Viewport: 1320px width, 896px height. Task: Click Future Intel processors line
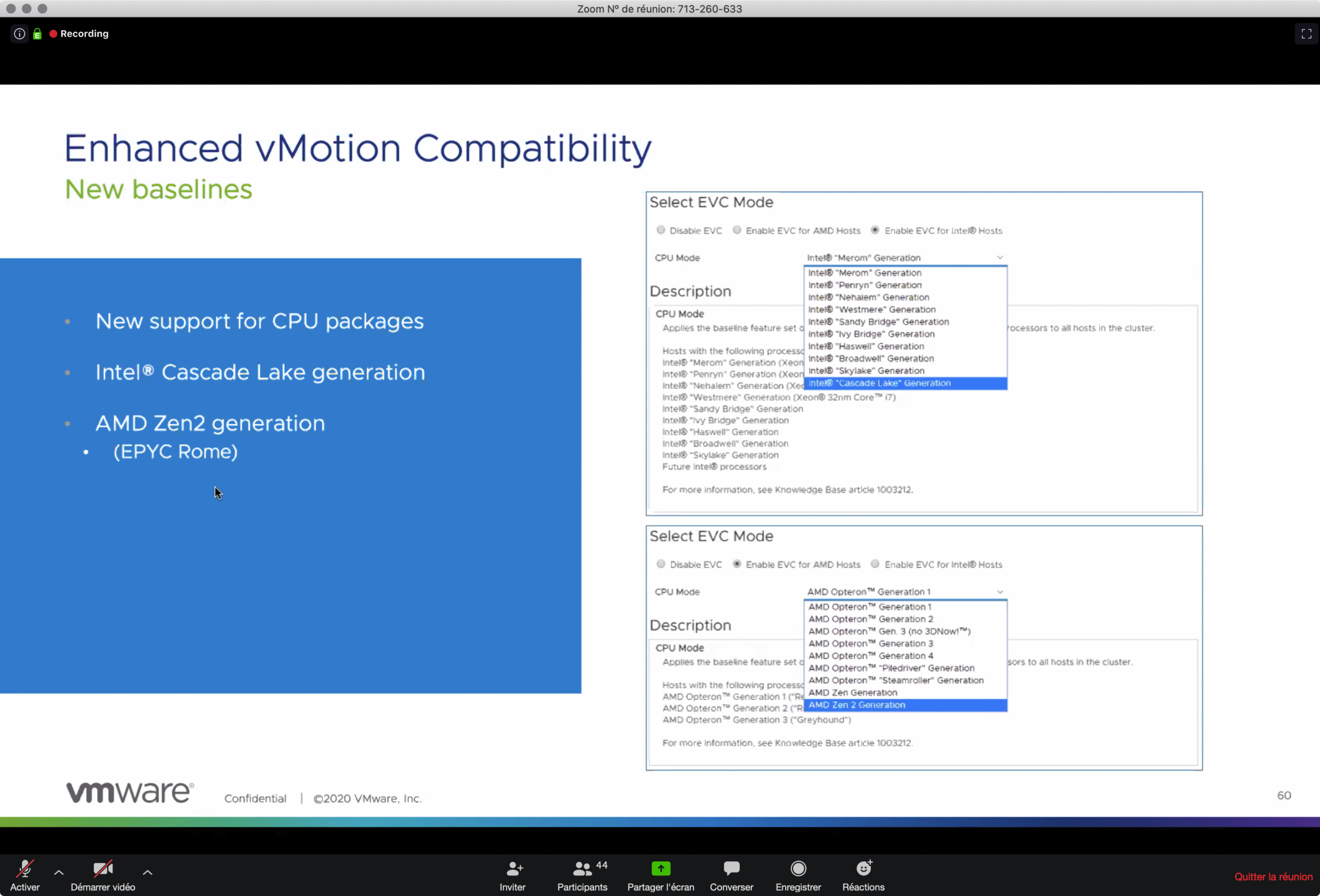714,467
